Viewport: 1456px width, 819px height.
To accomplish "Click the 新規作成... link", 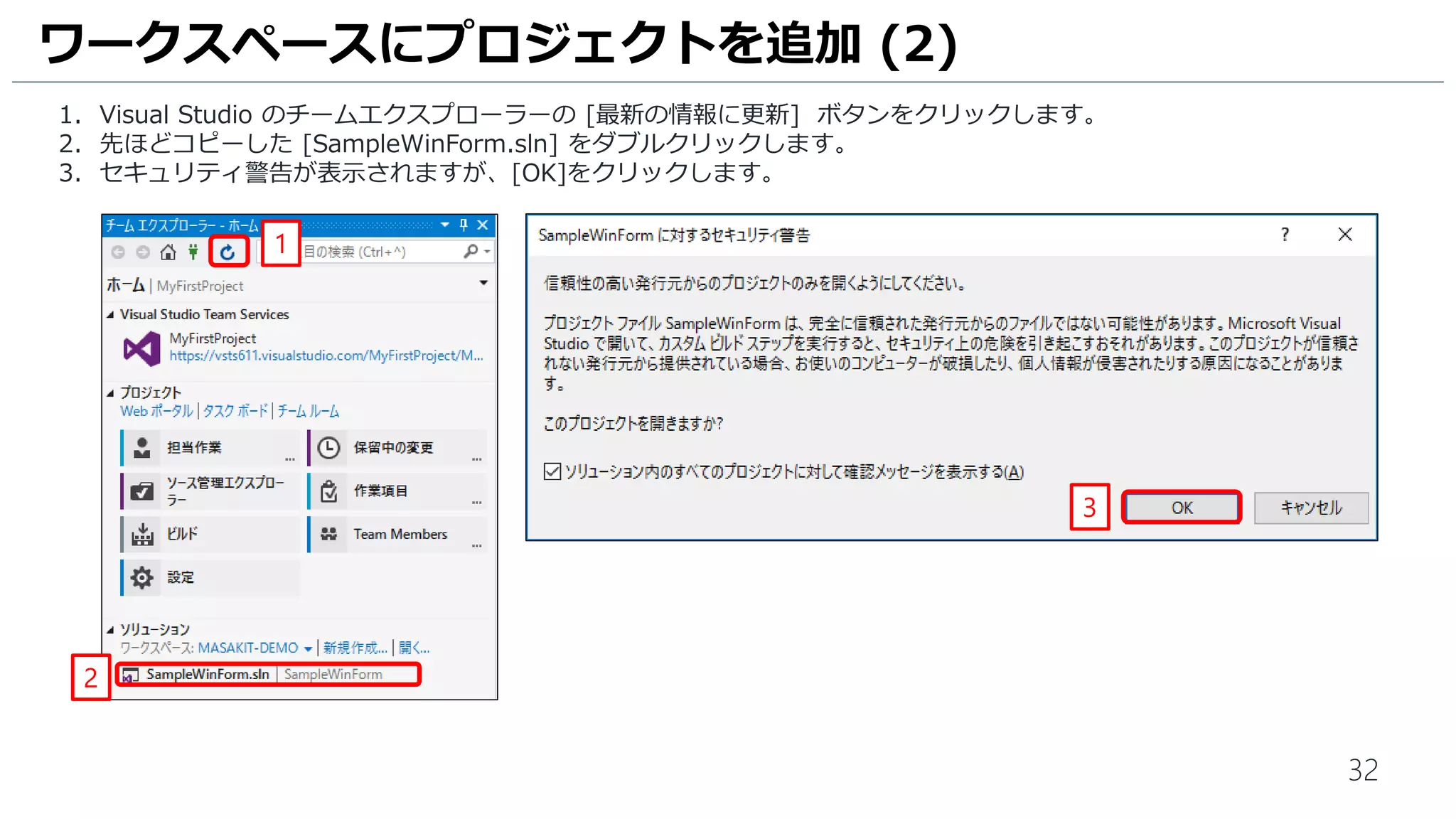I will tap(355, 648).
